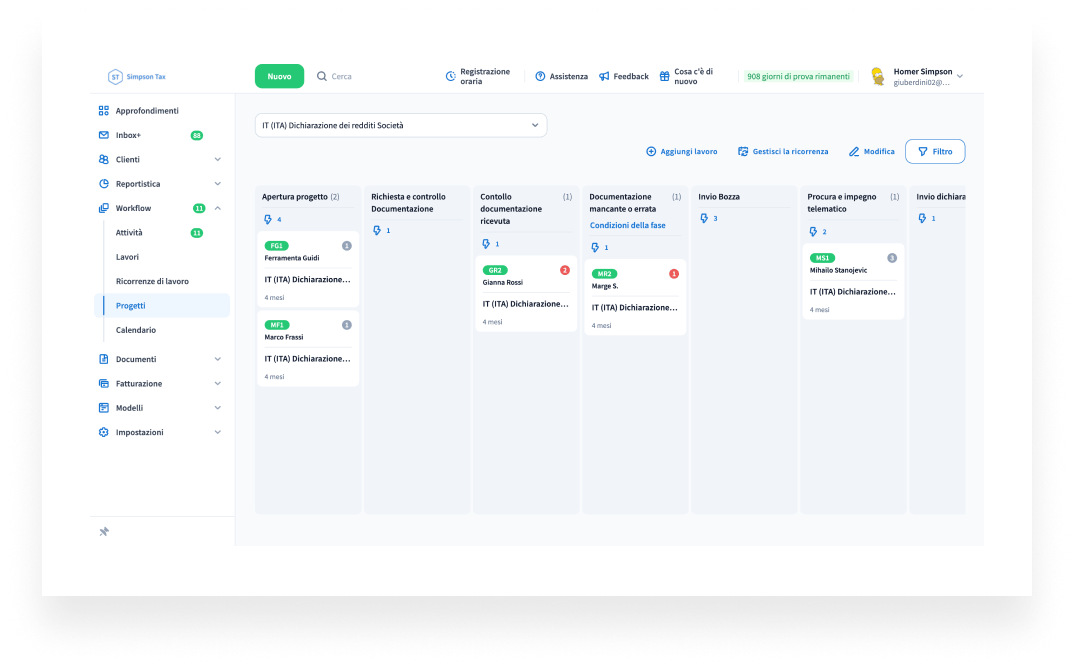The image size is (1074, 668).
Task: Click the Reportistica chart icon
Action: [103, 184]
